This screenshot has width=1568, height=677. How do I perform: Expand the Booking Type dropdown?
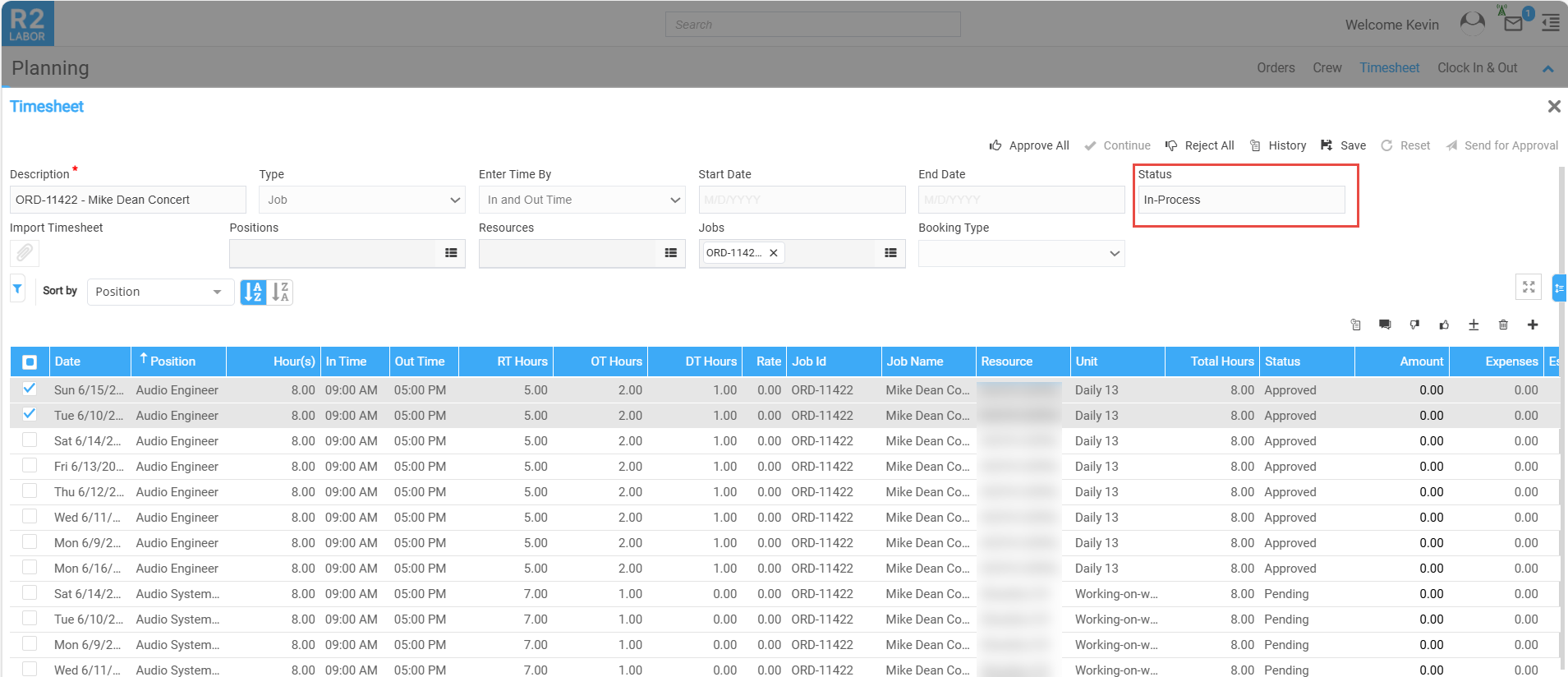pos(1021,253)
